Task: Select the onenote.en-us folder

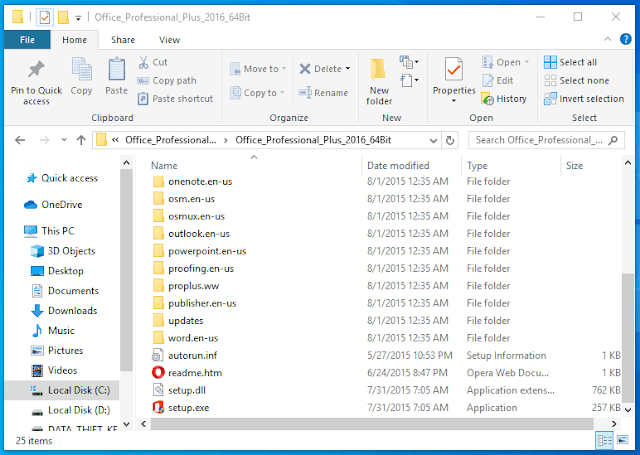Action: [x=192, y=181]
